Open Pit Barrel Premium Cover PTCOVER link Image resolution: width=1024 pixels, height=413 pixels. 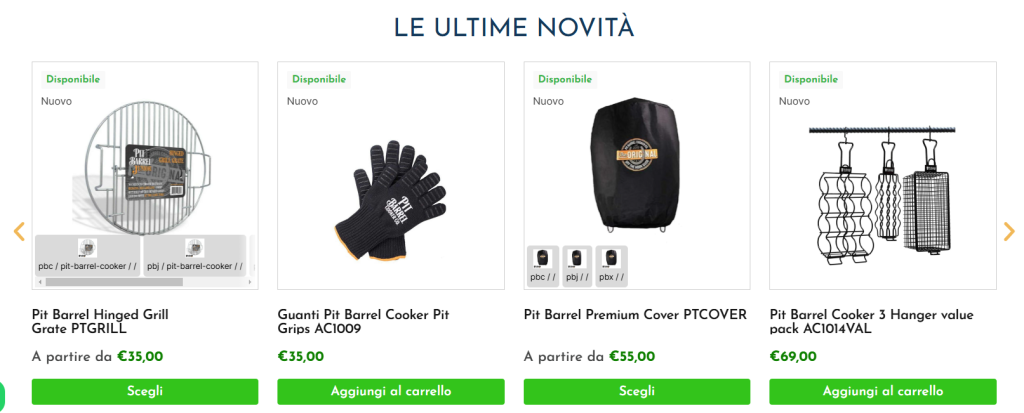pos(635,315)
